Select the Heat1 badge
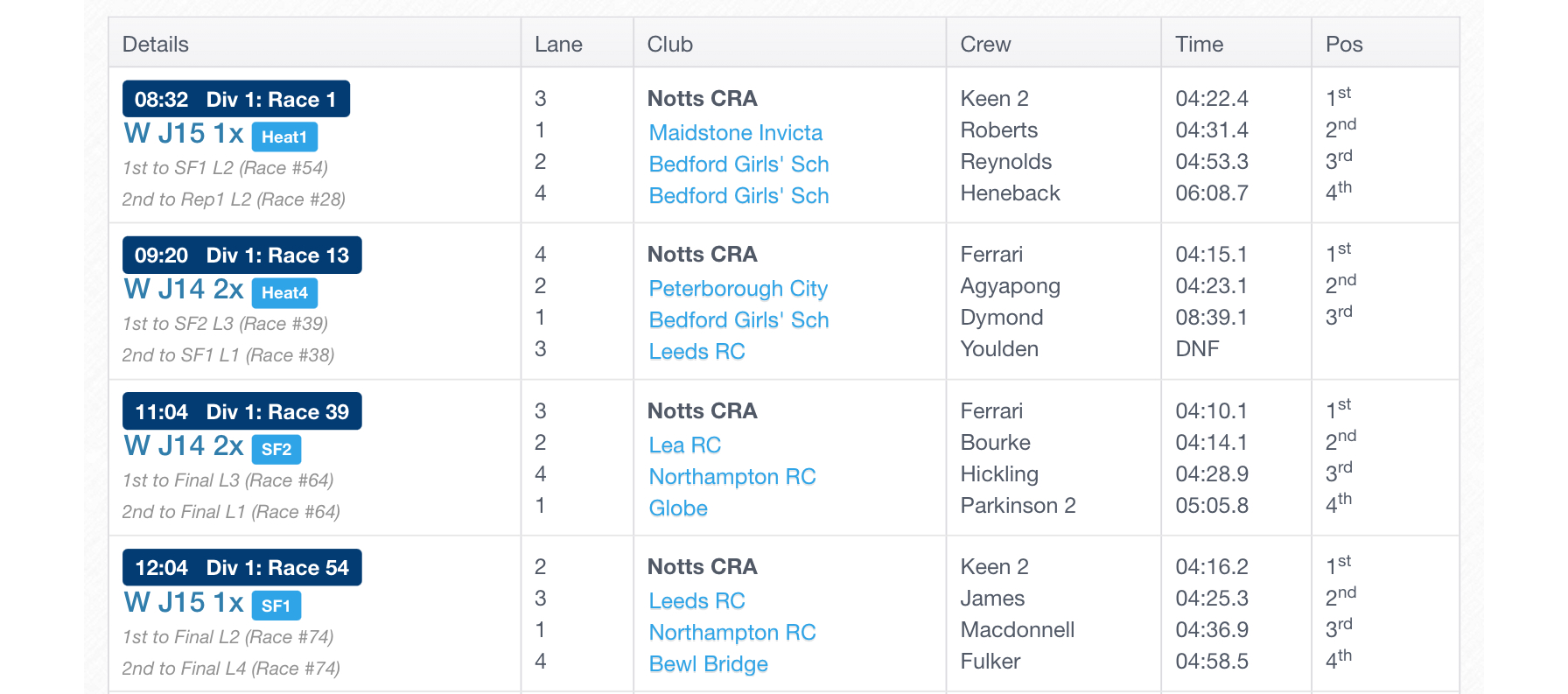Screen dimensions: 1568x694 click(284, 137)
